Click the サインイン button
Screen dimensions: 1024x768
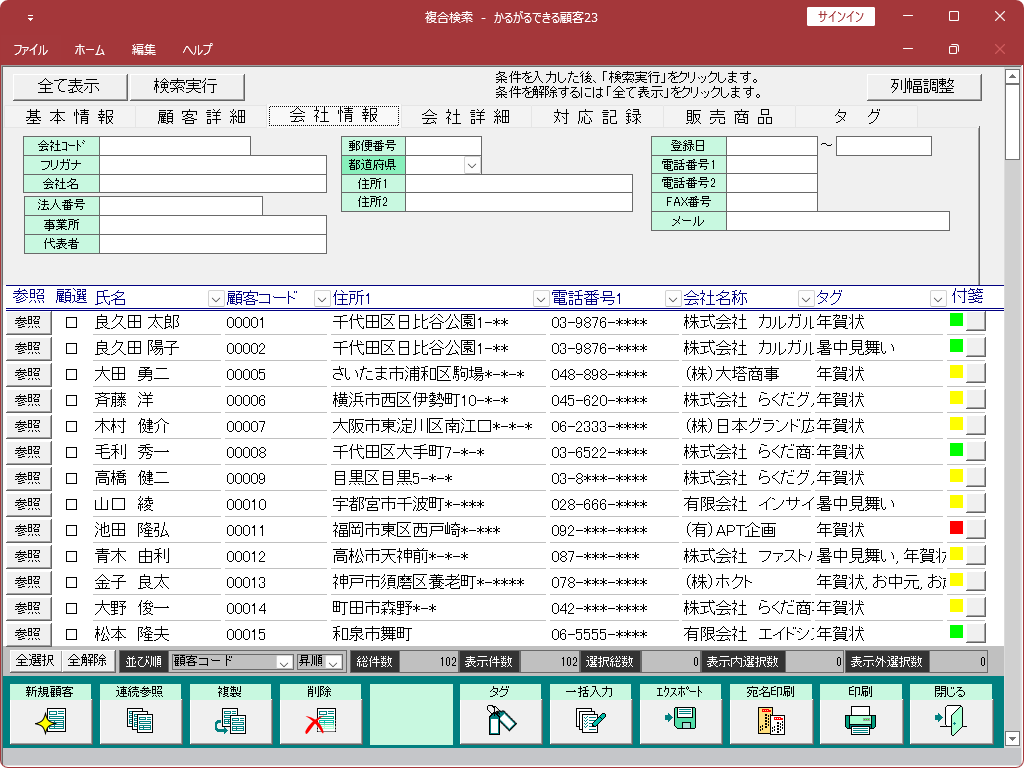(840, 17)
